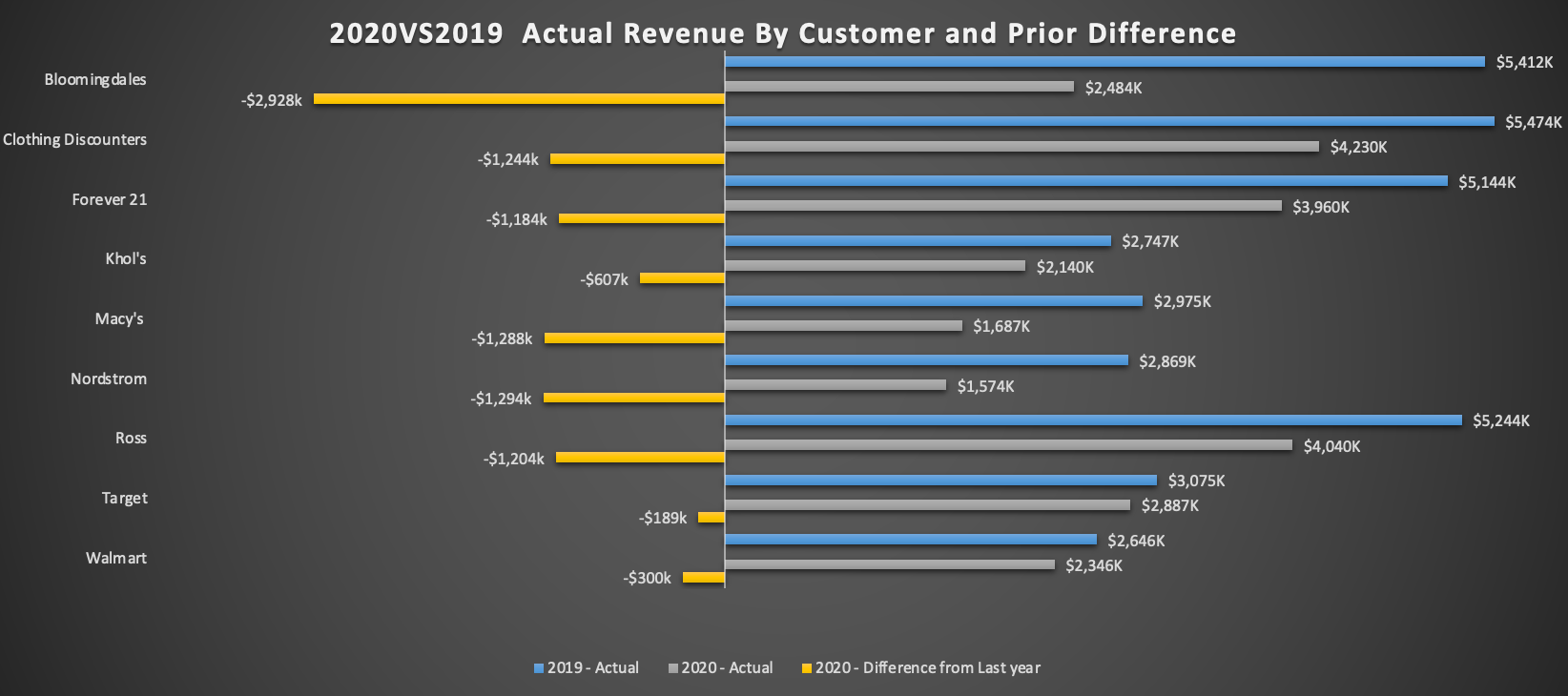The height and width of the screenshot is (696, 1568).
Task: Click the gray 2020 bar for Ross
Action: click(1008, 445)
